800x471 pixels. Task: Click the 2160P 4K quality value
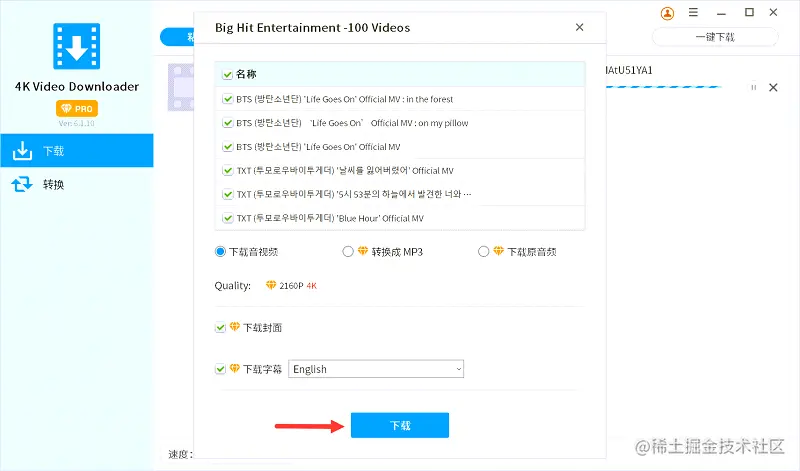pos(298,286)
